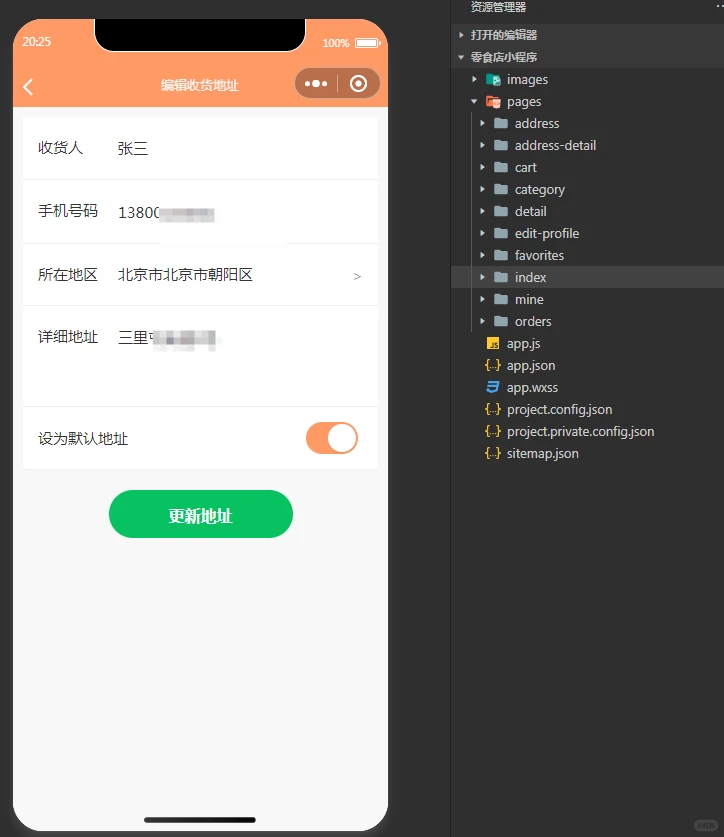724x837 pixels.
Task: Click the orders folder icon
Action: tap(501, 321)
